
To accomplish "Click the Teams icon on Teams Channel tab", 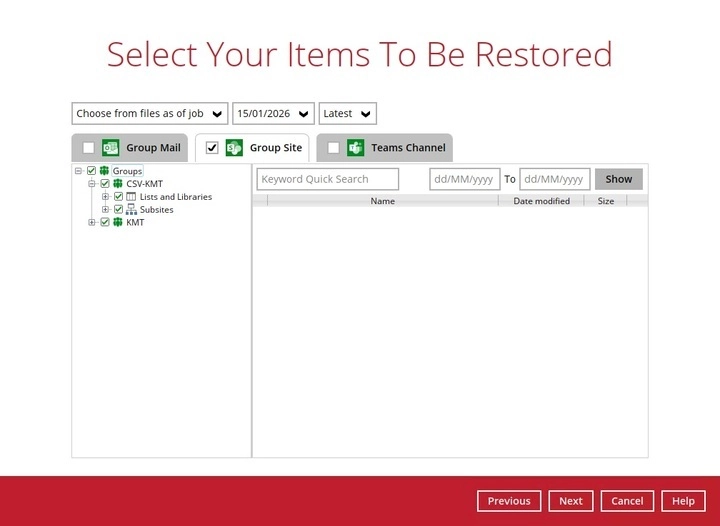I will click(x=355, y=148).
